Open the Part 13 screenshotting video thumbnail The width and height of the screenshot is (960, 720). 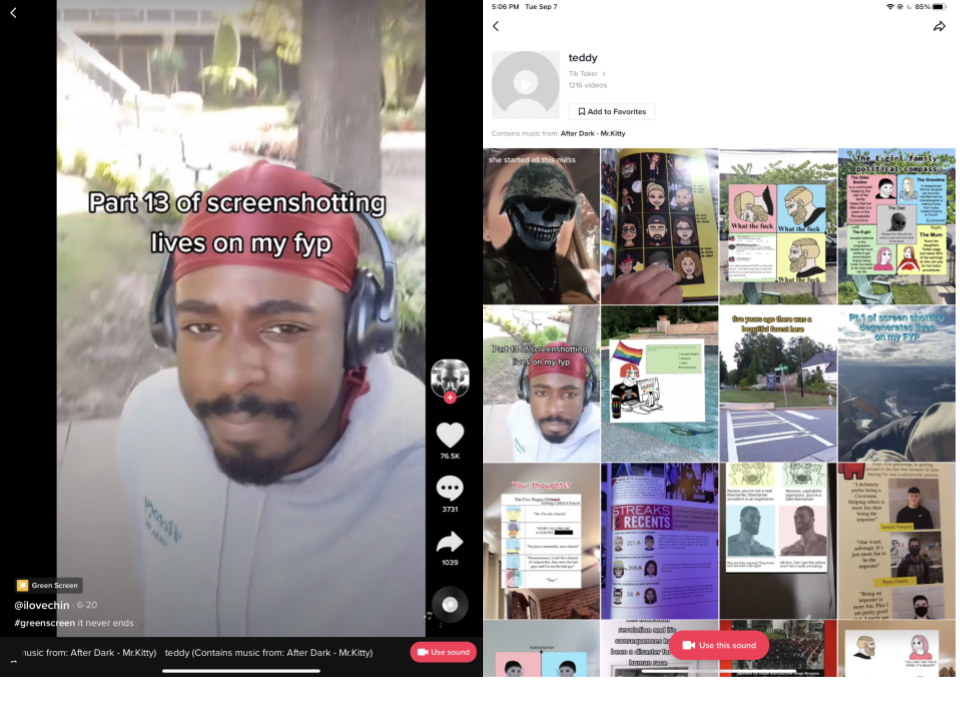click(541, 383)
